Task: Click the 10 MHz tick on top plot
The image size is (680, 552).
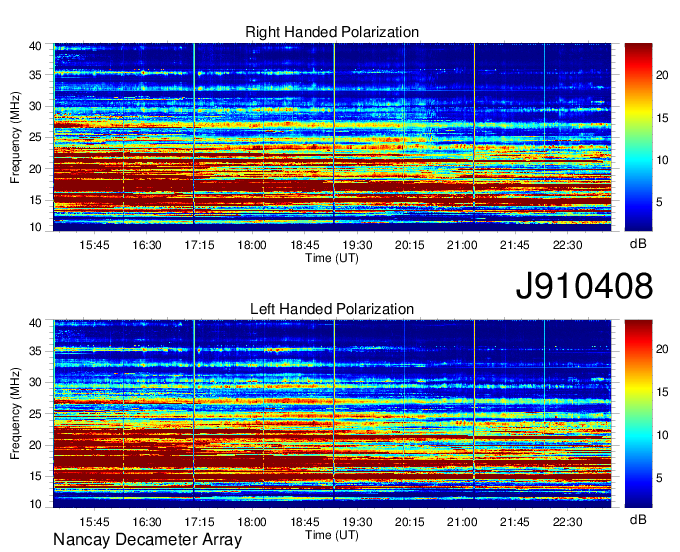Action: [35, 227]
